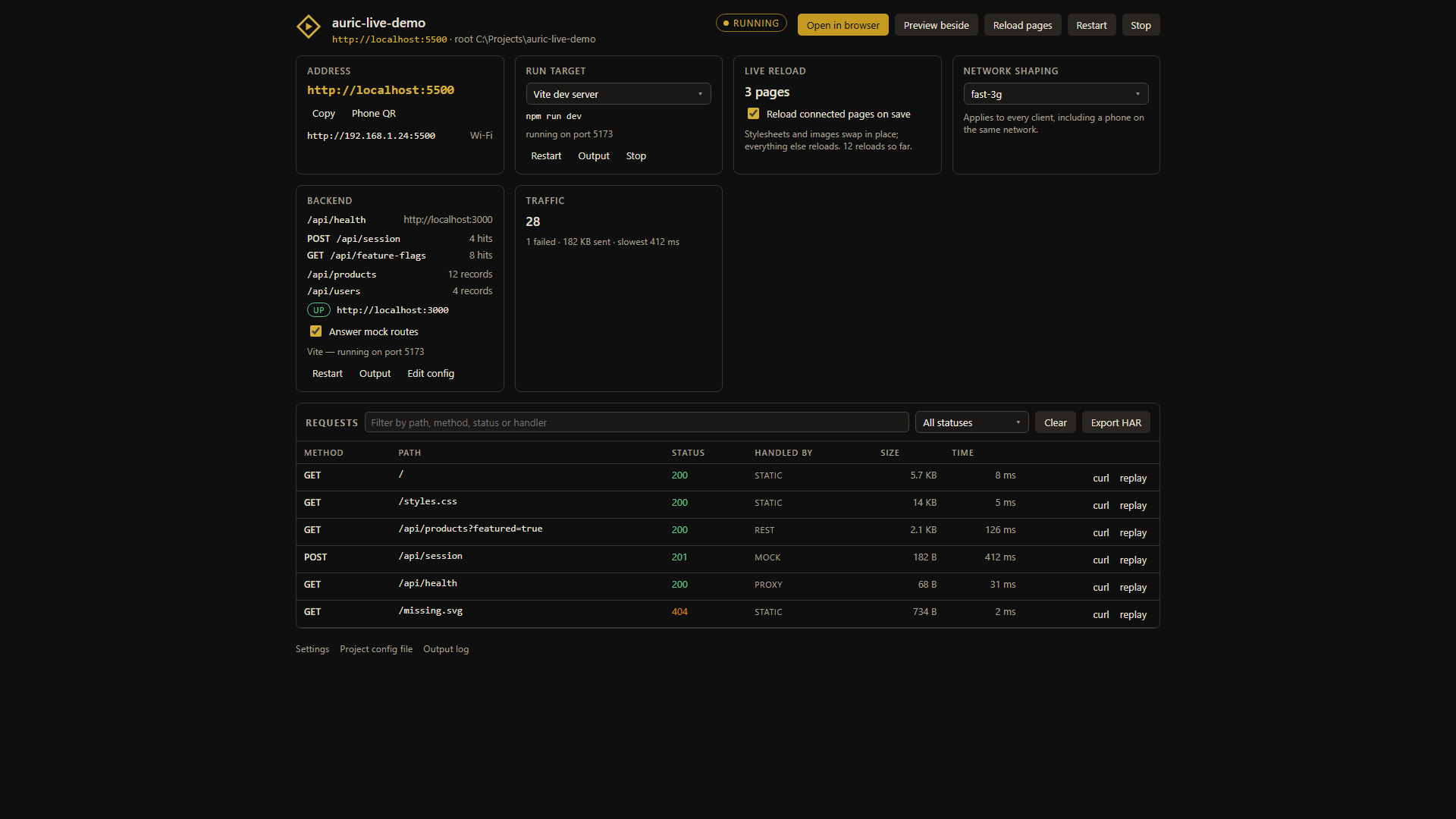Click curl for /api/products?featured=true request
This screenshot has width=1456, height=819.
1100,532
